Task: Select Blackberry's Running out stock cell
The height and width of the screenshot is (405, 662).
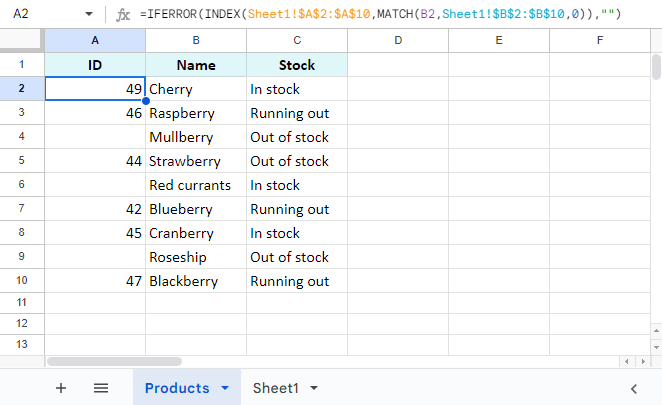Action: point(297,281)
